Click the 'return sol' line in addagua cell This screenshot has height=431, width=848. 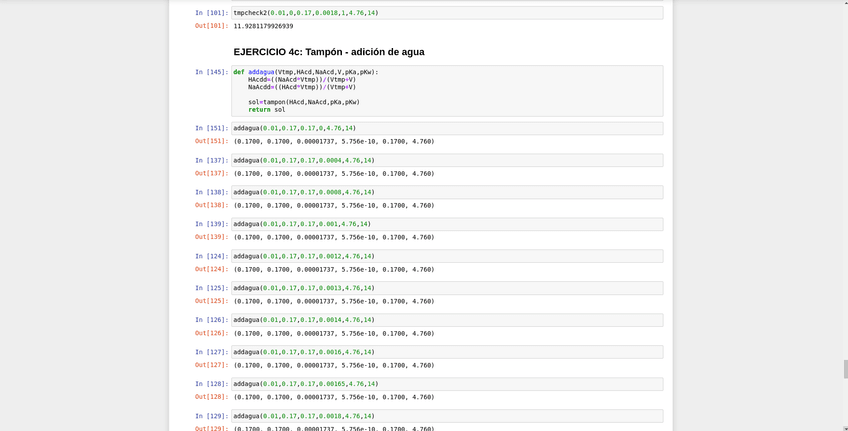click(x=266, y=110)
